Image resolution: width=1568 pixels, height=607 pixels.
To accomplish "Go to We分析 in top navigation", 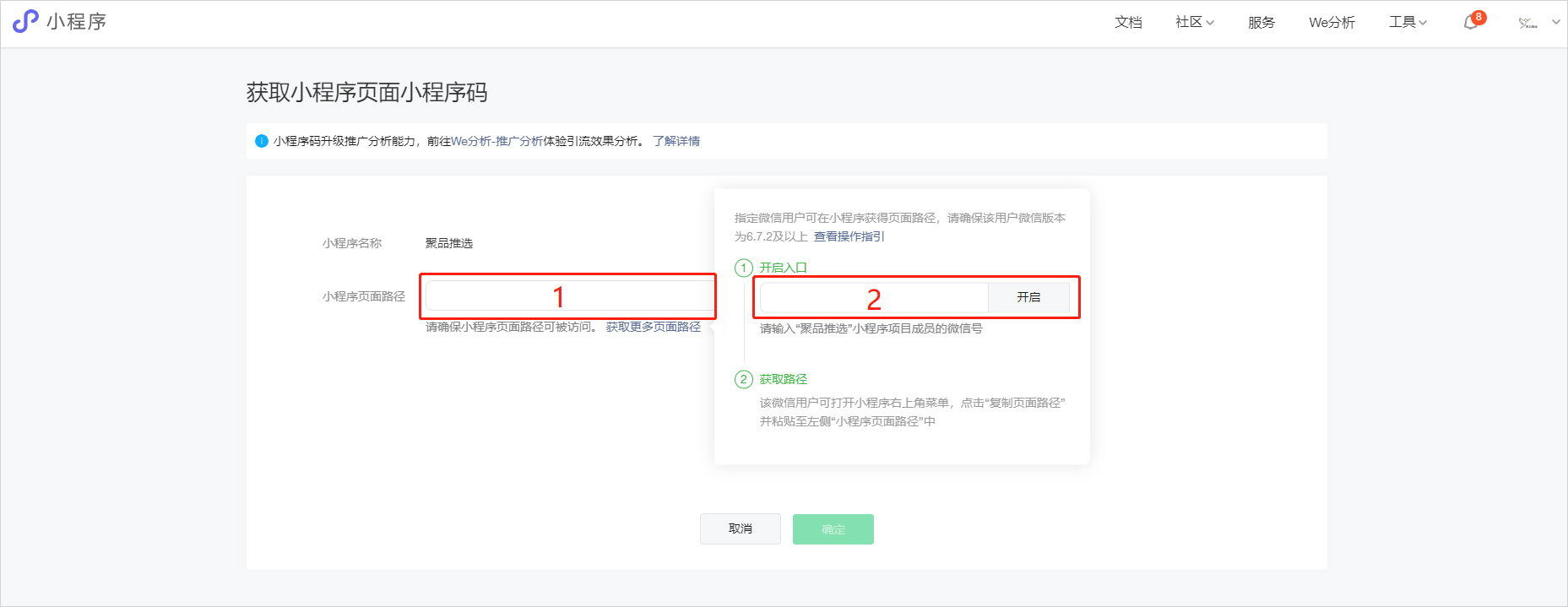I will pos(1332,23).
